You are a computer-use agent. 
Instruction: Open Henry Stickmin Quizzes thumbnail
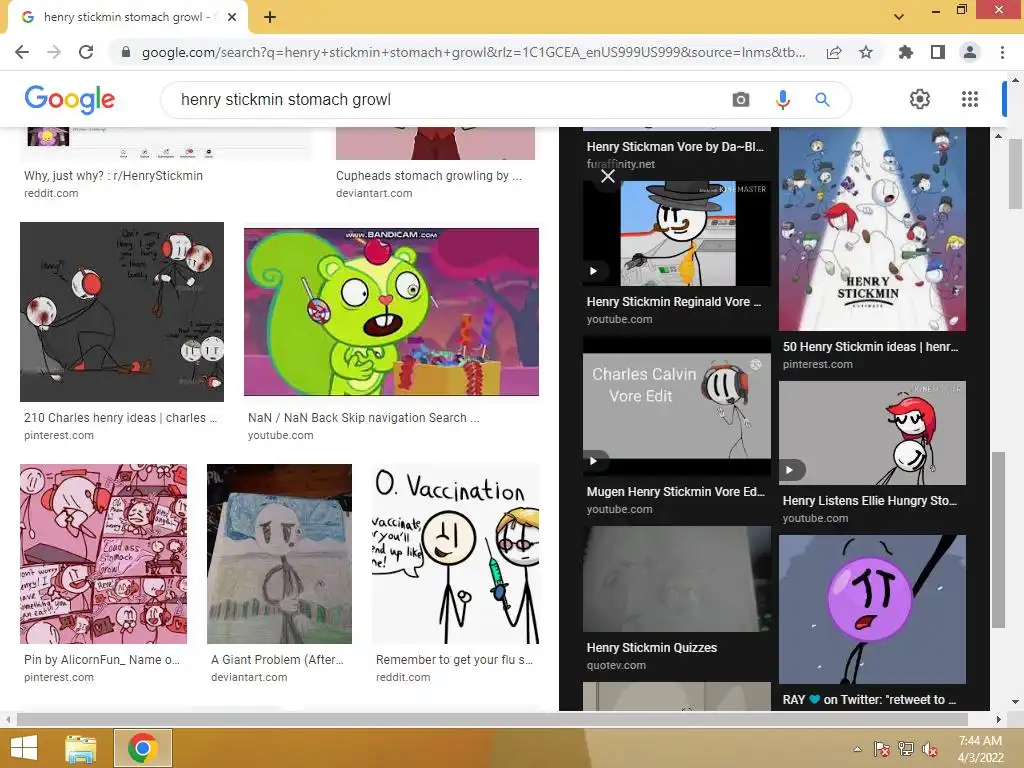click(x=677, y=579)
